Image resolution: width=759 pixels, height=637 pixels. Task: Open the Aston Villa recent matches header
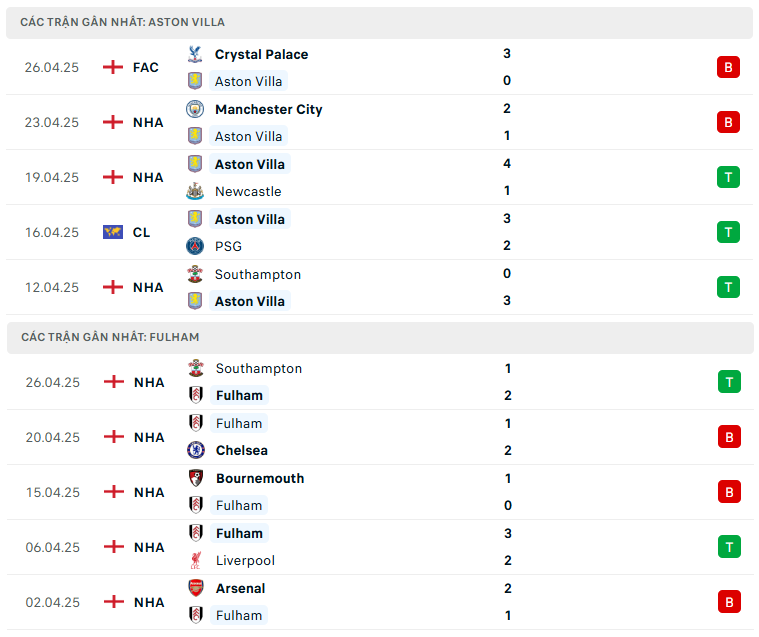[122, 22]
